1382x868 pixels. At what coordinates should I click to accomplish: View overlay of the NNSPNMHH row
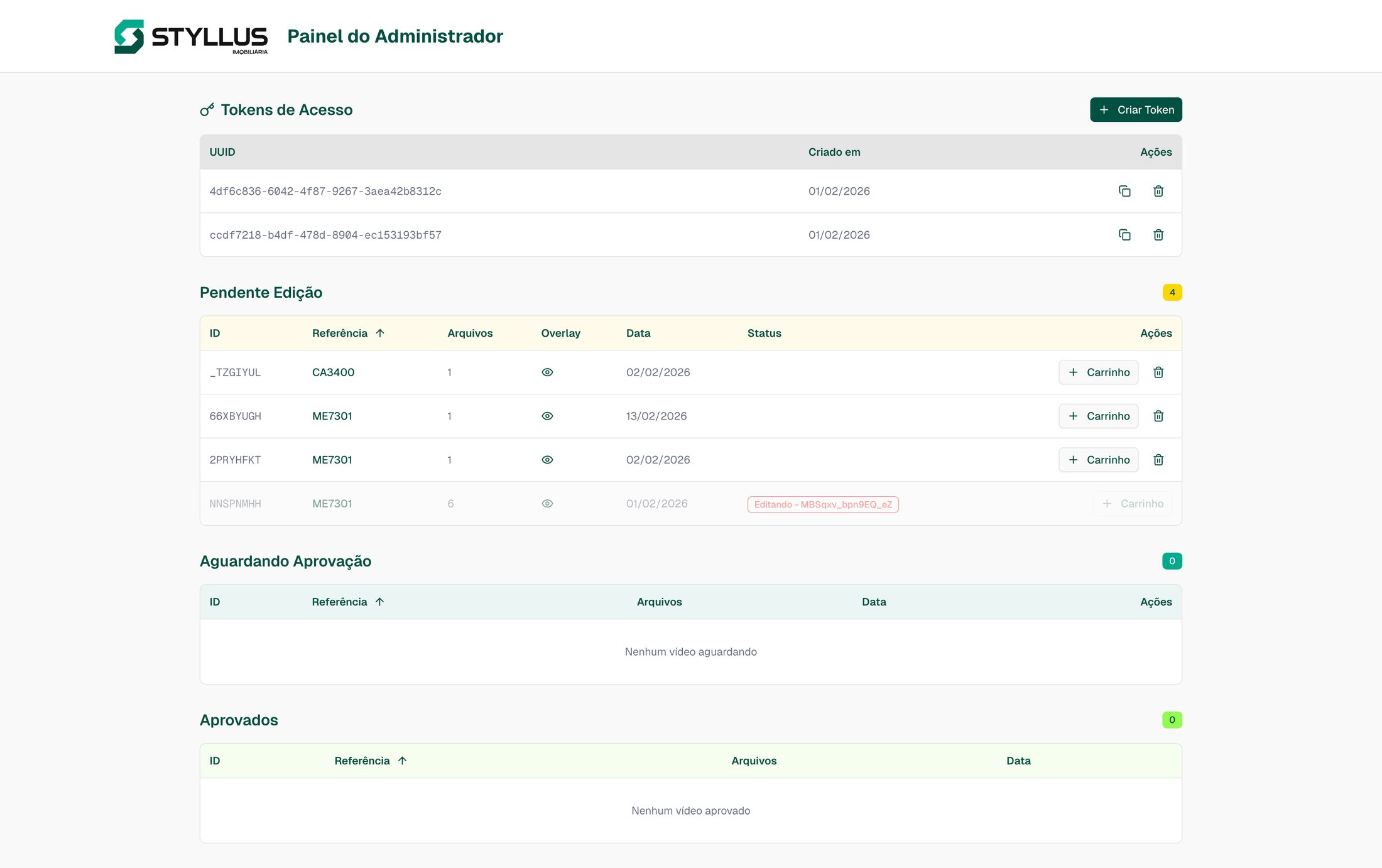tap(547, 503)
